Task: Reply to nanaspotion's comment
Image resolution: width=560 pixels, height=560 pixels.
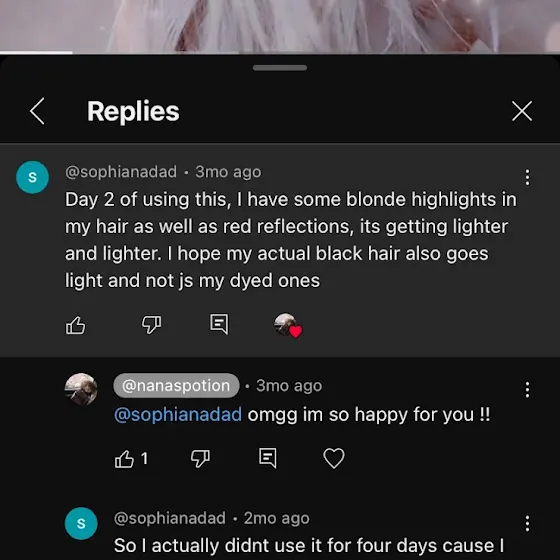Action: (268, 458)
